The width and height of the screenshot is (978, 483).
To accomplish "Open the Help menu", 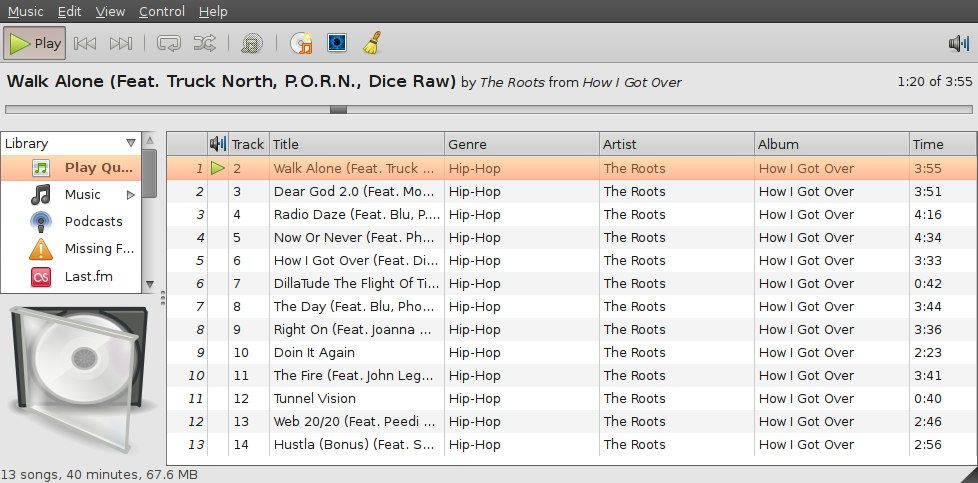I will [x=213, y=11].
